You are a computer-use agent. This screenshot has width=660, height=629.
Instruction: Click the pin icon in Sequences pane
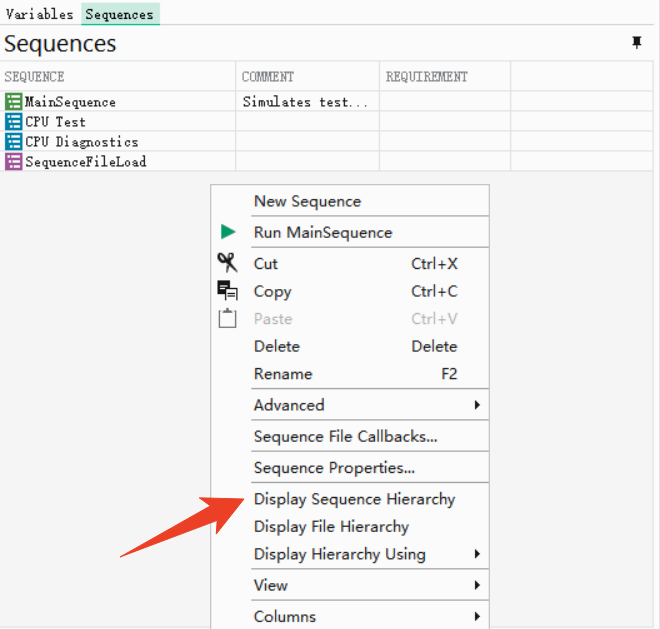[x=636, y=43]
